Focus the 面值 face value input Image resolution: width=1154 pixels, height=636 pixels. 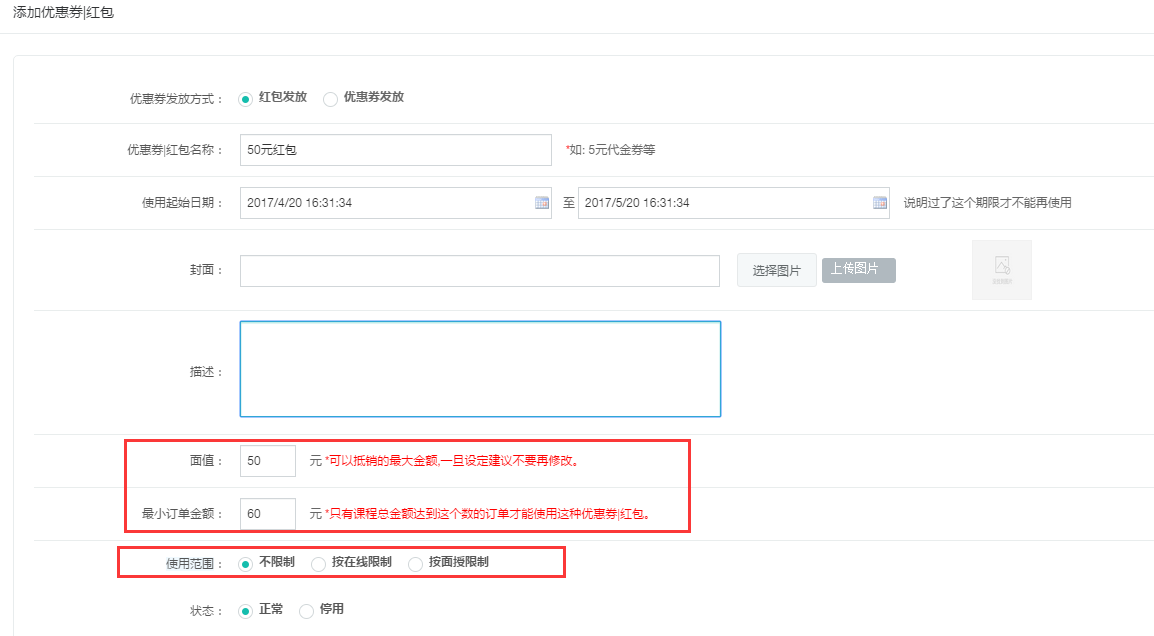(x=267, y=461)
